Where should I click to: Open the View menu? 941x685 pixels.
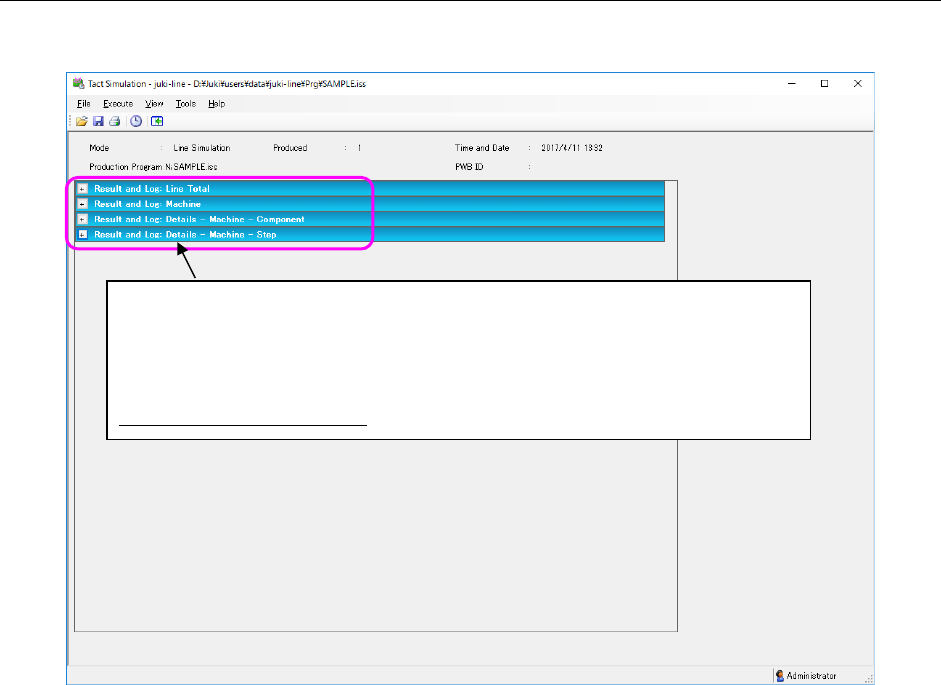click(x=154, y=104)
